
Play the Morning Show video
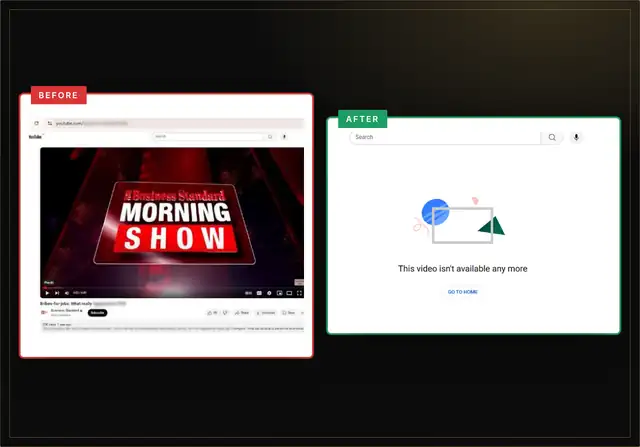(47, 293)
